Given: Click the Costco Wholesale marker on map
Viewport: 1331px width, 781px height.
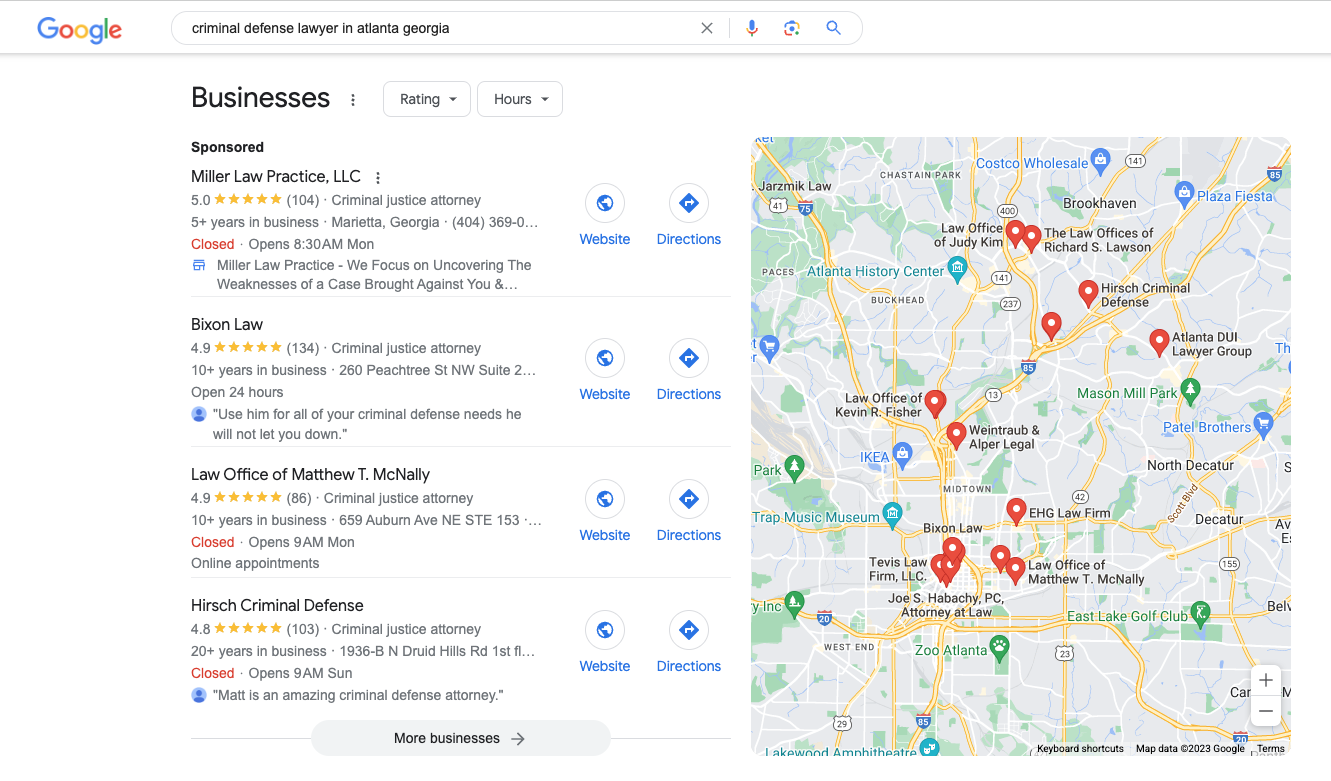Looking at the screenshot, I should pos(1101,159).
